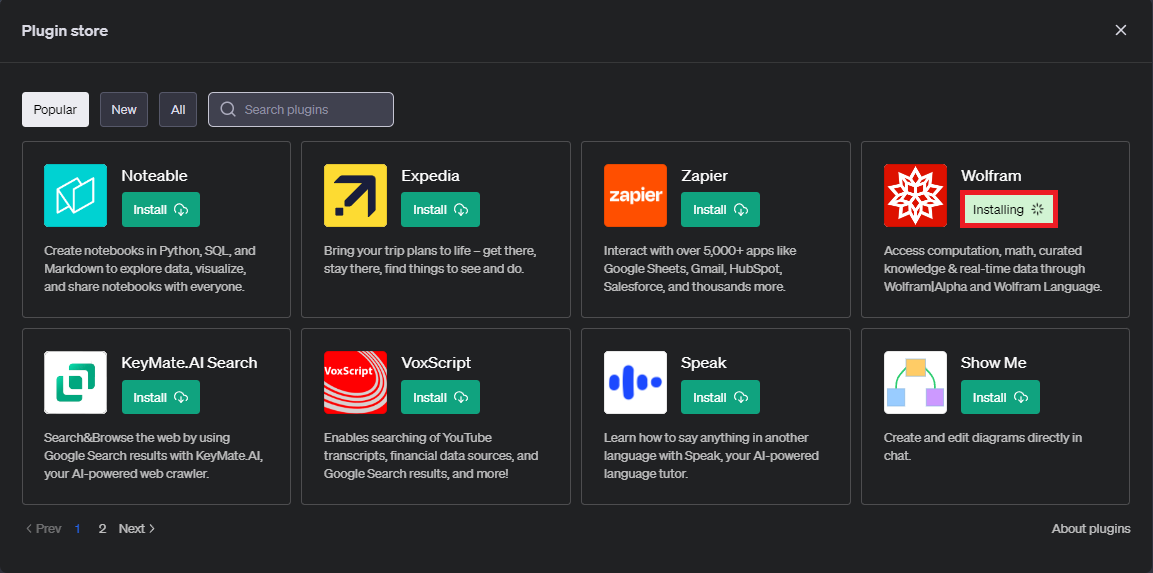Go to page 2 of plugins

(x=102, y=528)
